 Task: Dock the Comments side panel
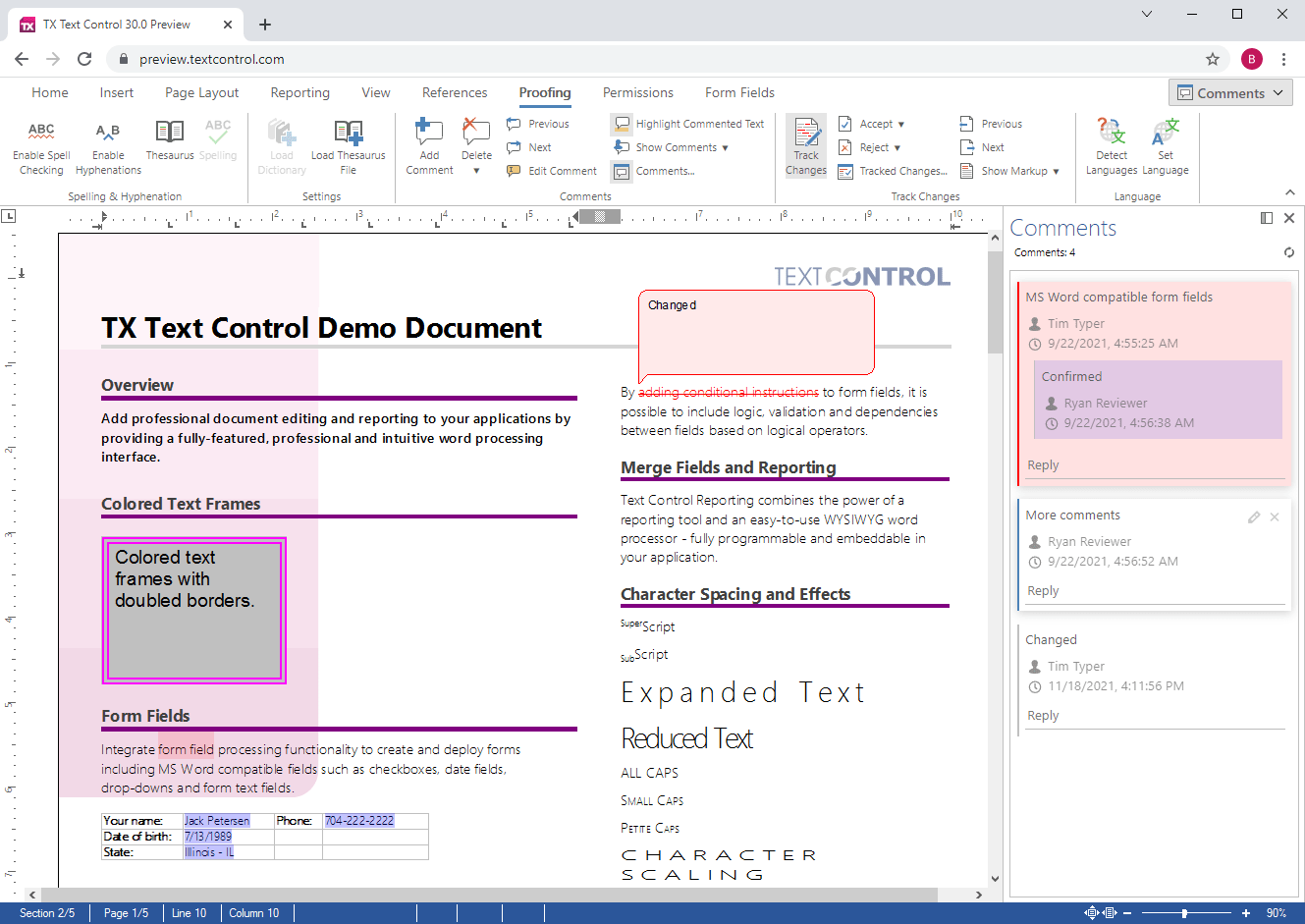[1266, 217]
